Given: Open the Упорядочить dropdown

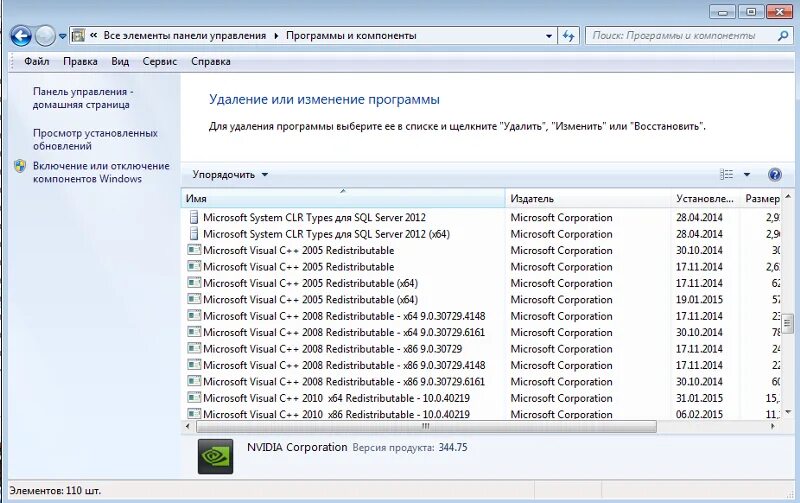Looking at the screenshot, I should click(230, 174).
